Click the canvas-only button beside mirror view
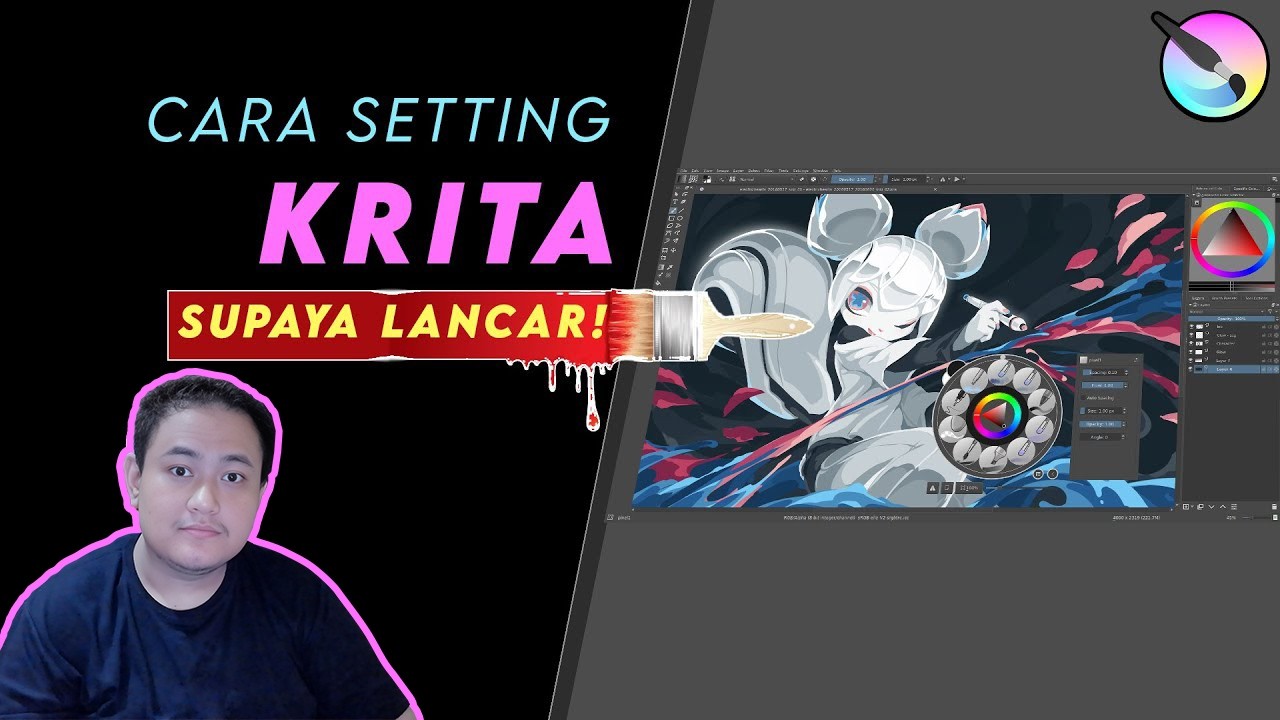 (947, 488)
